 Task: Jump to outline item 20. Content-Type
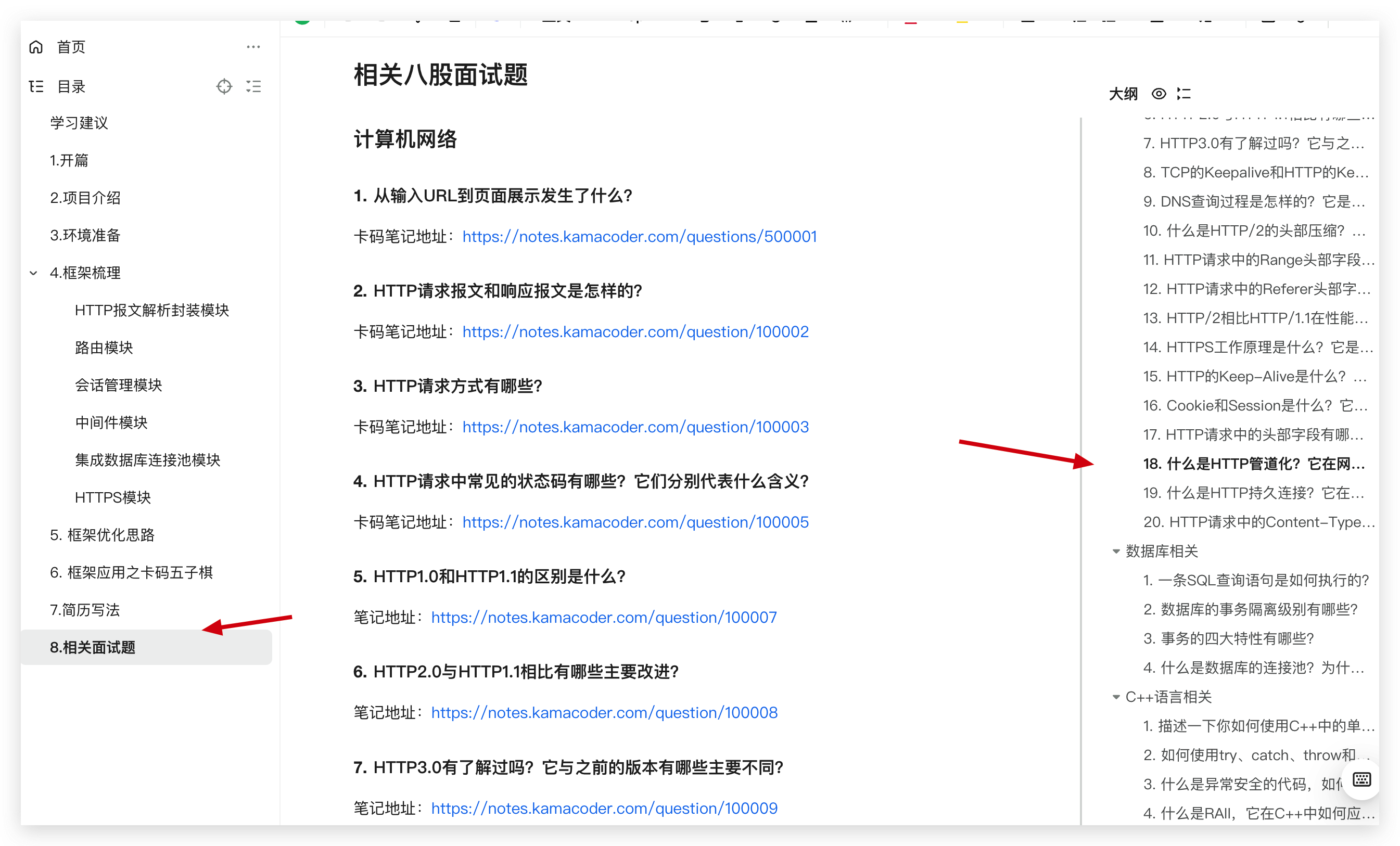tap(1258, 522)
